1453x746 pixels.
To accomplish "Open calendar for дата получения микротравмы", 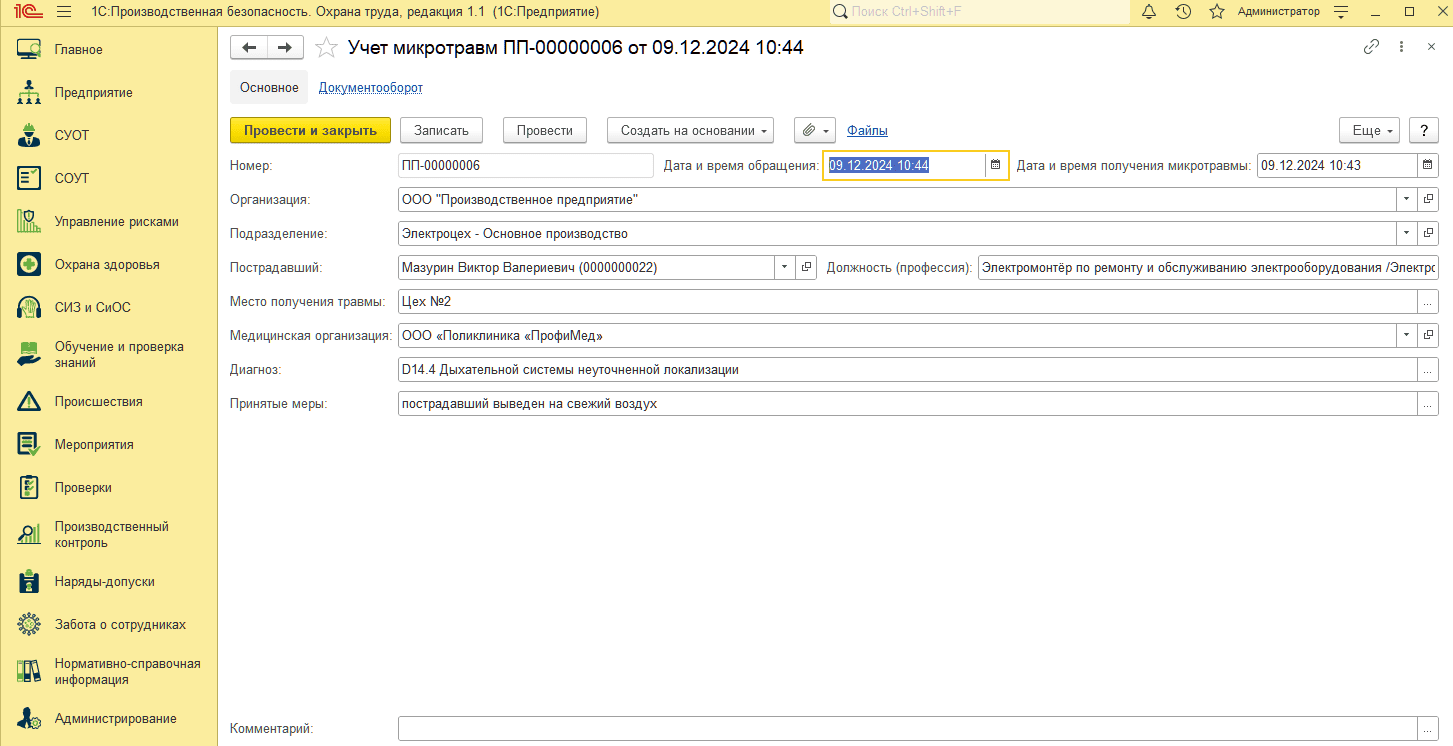I will (1428, 165).
